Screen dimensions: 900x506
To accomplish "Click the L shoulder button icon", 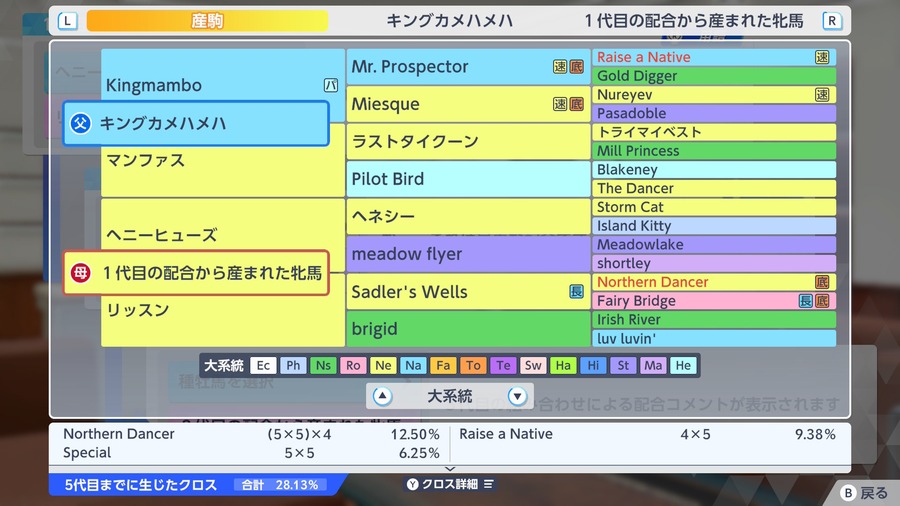I will (x=67, y=21).
